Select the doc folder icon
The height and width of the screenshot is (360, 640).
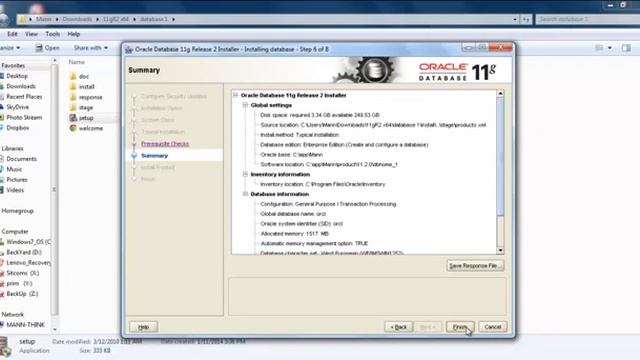[x=73, y=76]
